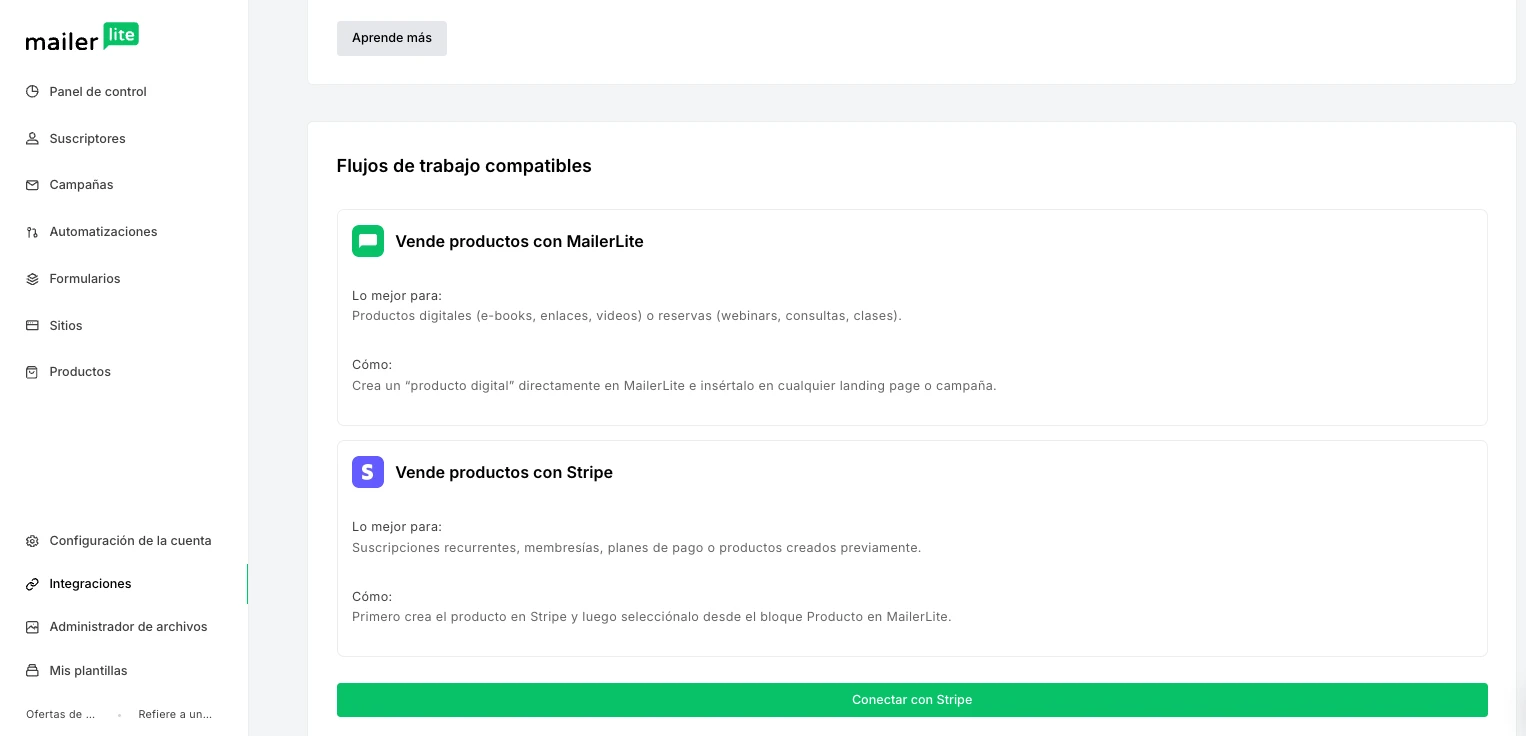Click the purple Stripe logo icon

pyautogui.click(x=368, y=472)
